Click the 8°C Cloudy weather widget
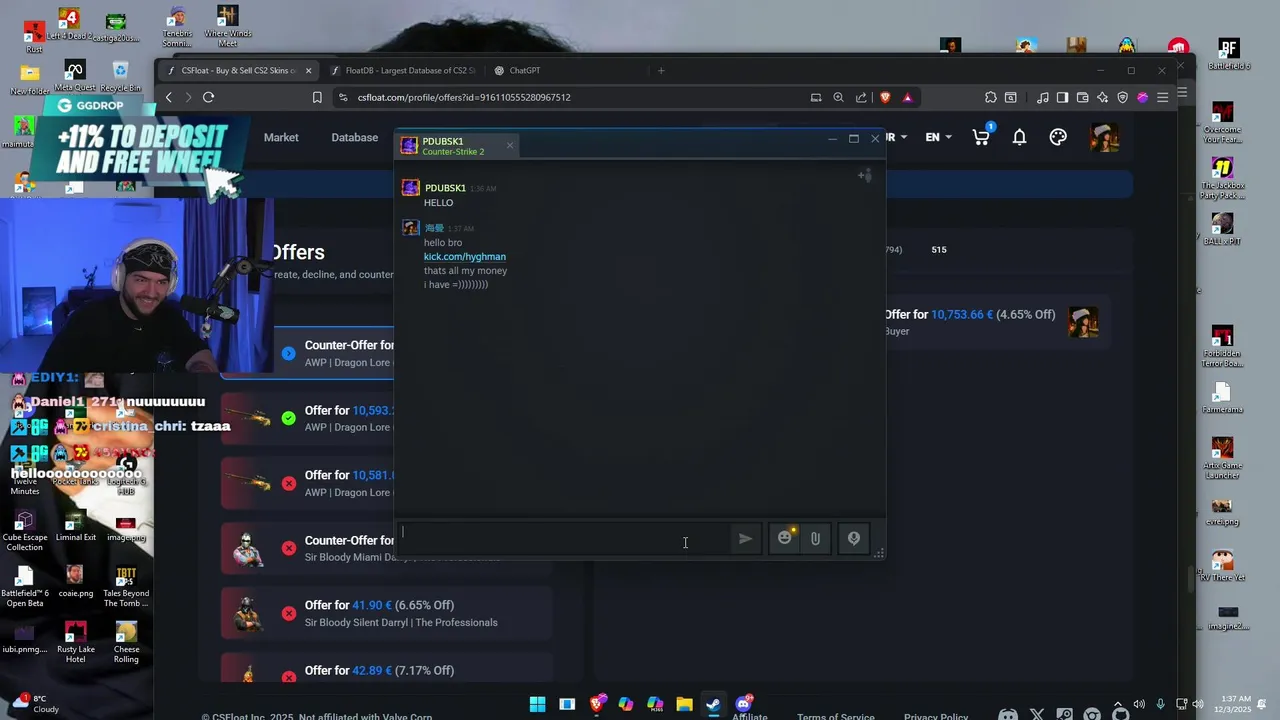Viewport: 1280px width, 720px height. click(x=34, y=704)
